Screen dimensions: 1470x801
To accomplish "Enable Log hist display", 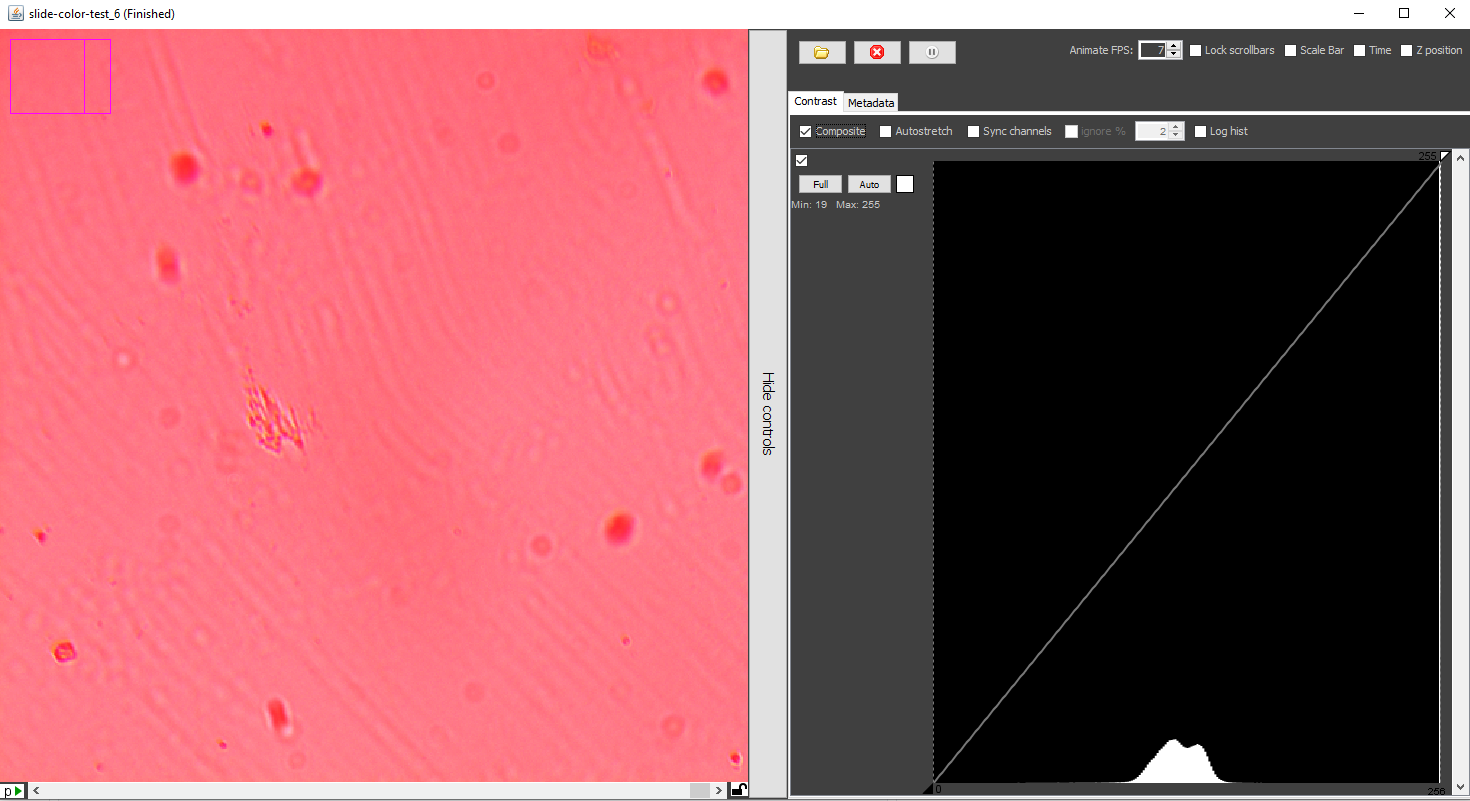I will [x=1200, y=131].
